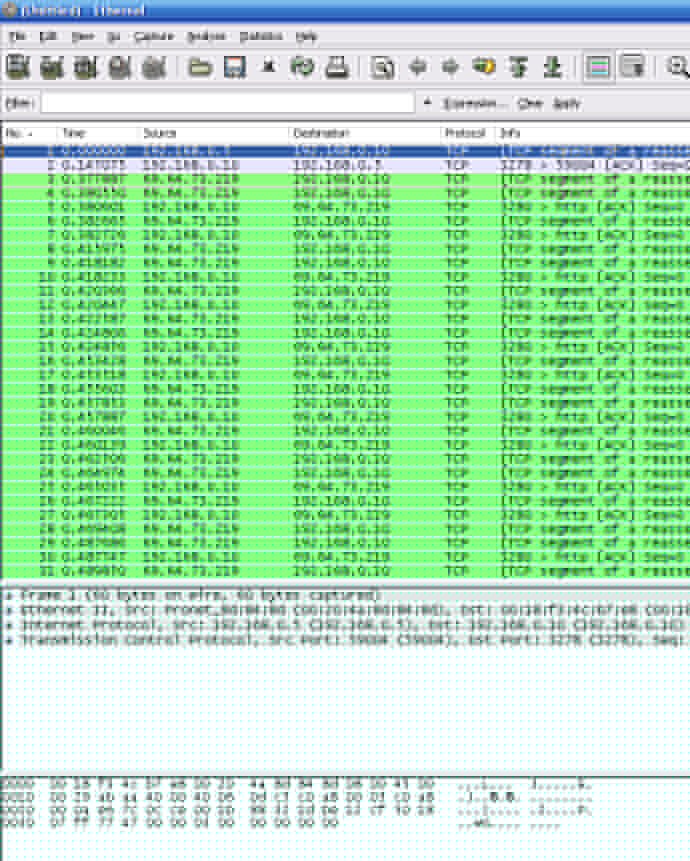
Task: Expand the Transmission Control Protocol row
Action: point(9,640)
